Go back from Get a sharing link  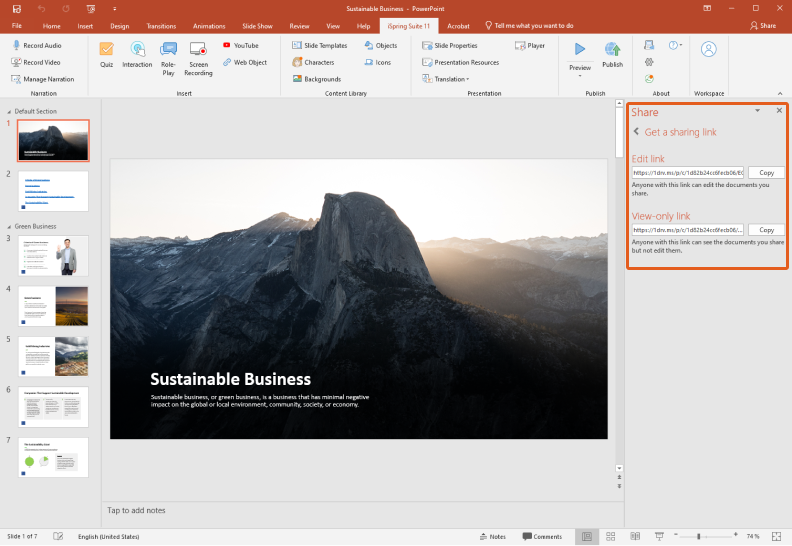click(x=636, y=131)
